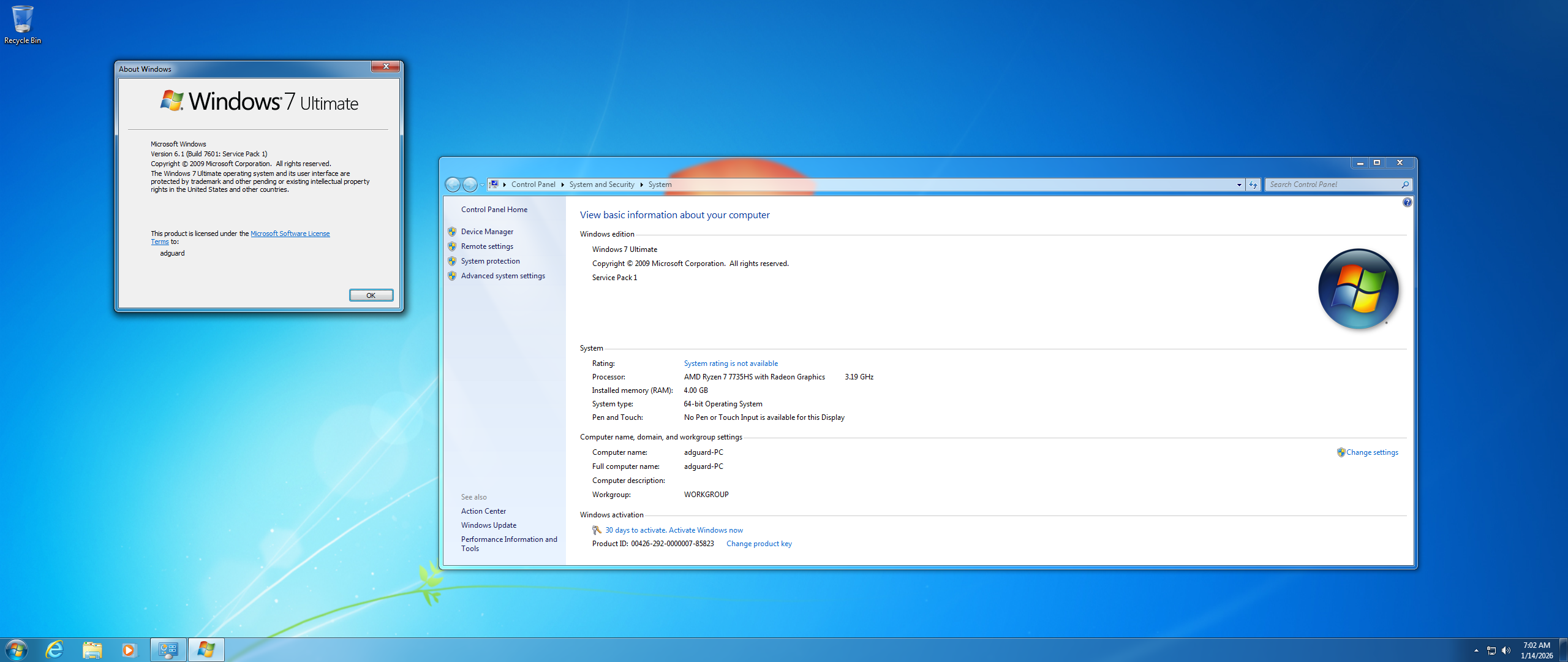
Task: Open Device Manager link in sidebar
Action: (487, 232)
